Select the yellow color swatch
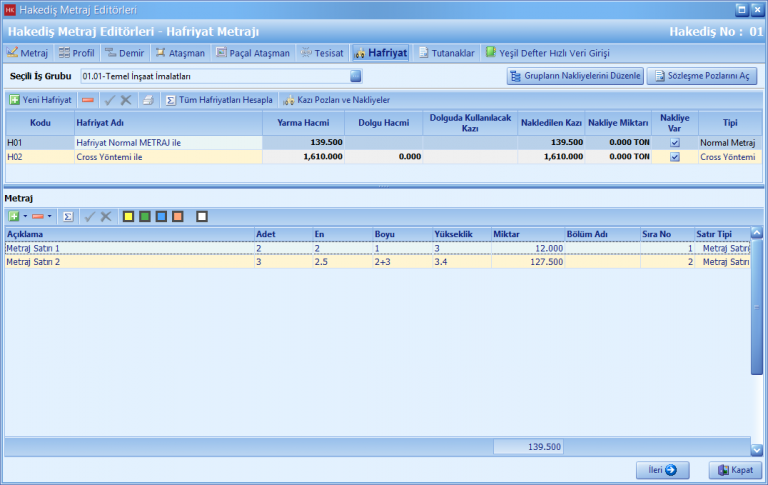 pyautogui.click(x=128, y=216)
